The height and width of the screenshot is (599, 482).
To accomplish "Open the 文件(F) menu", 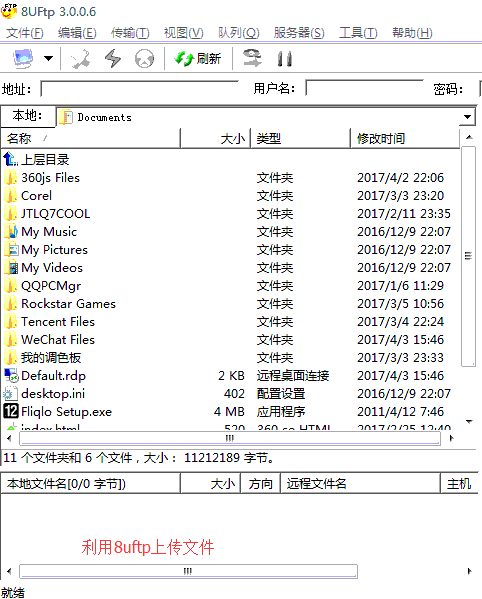I will (25, 33).
